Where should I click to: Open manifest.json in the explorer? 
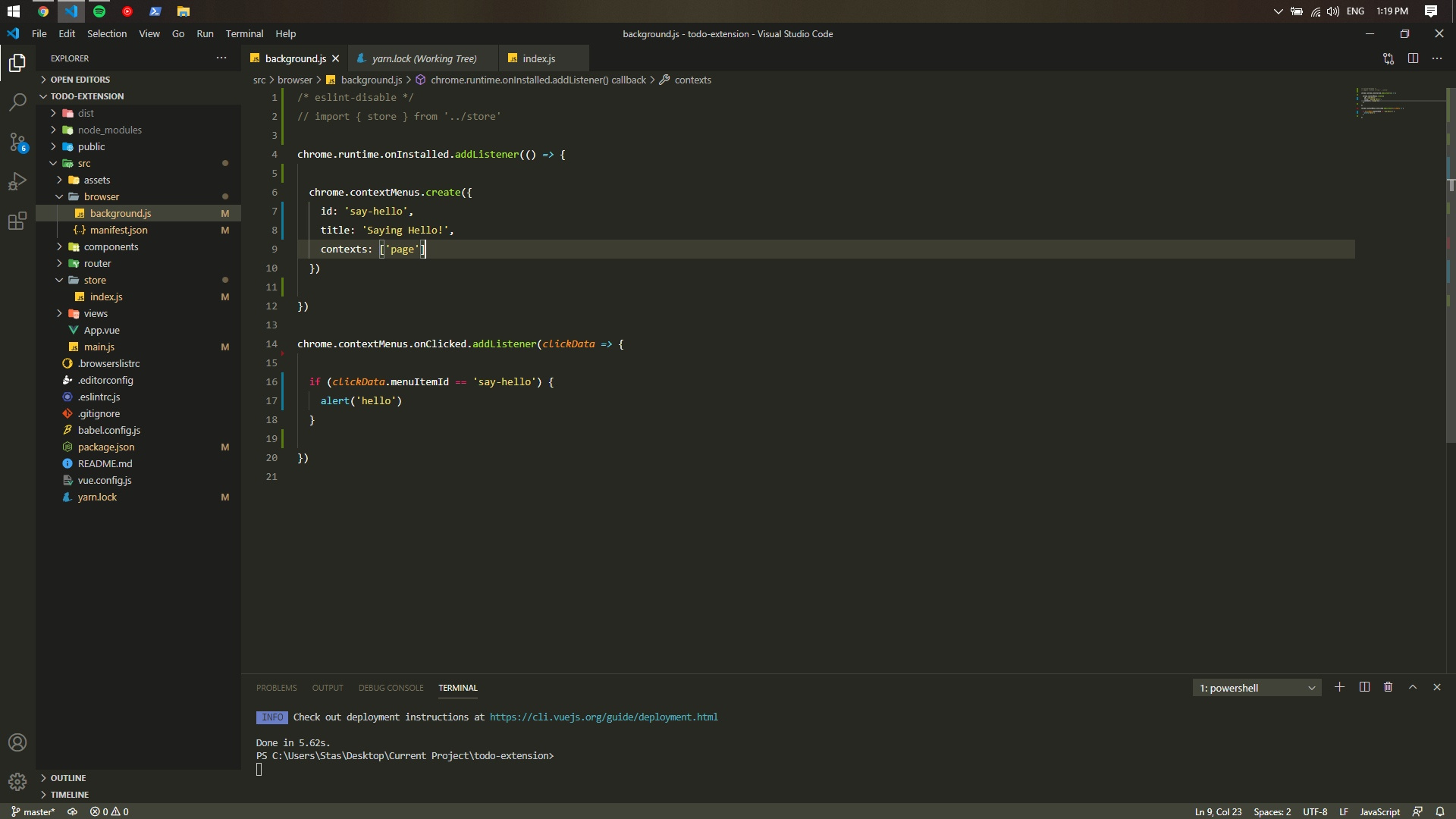point(139,230)
